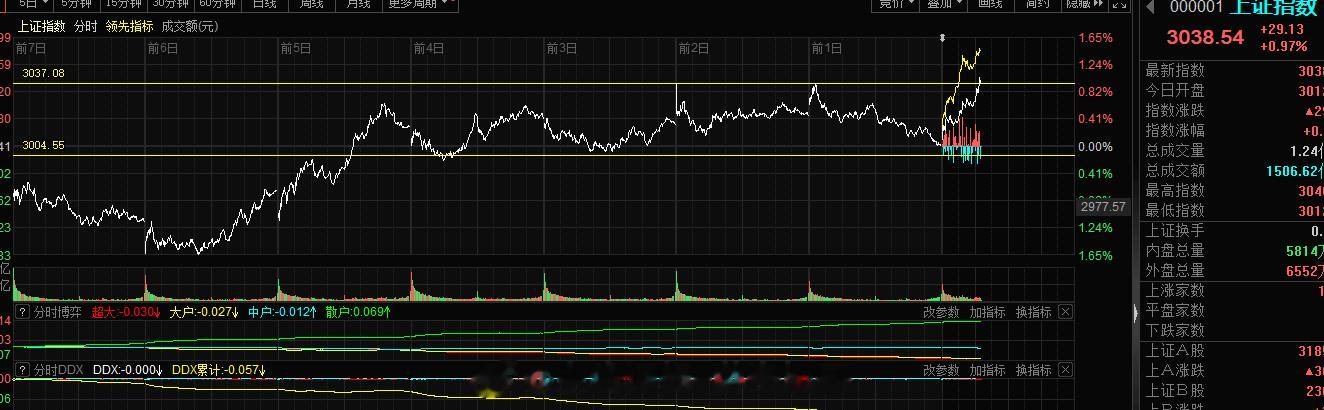The height and width of the screenshot is (410, 1324).
Task: Click the 分时DDX indicator name
Action: (x=58, y=370)
